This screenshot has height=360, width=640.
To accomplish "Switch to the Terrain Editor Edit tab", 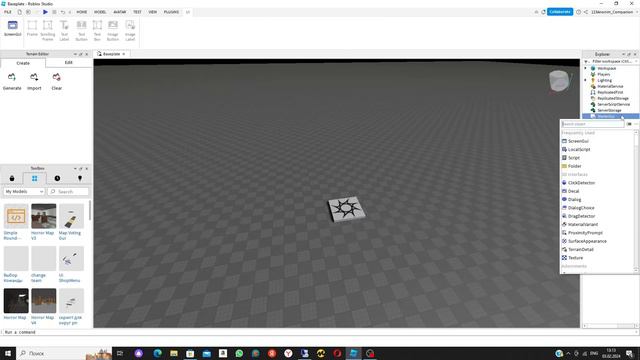I will pos(69,62).
